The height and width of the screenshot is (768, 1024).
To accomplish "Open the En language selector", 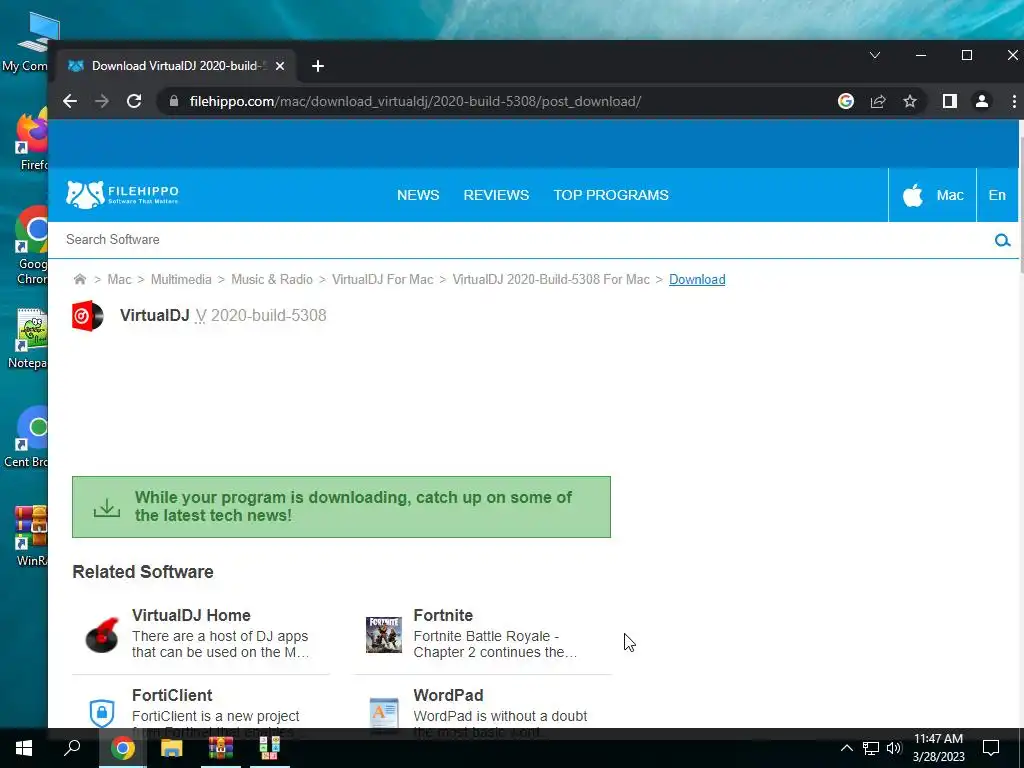I will coord(997,195).
